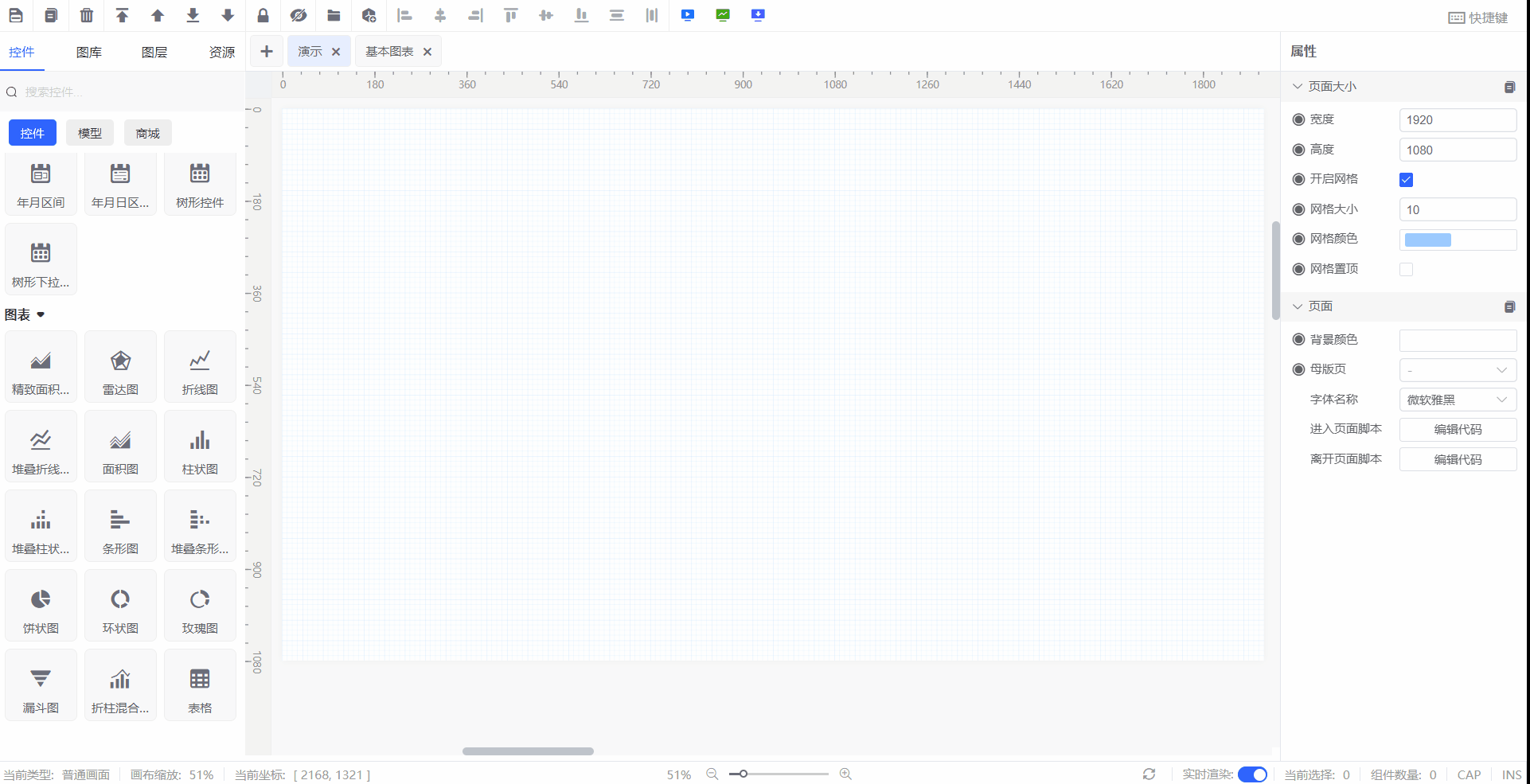Switch to the basic charts tab
Screen dimensions: 1530x784
coord(389,52)
